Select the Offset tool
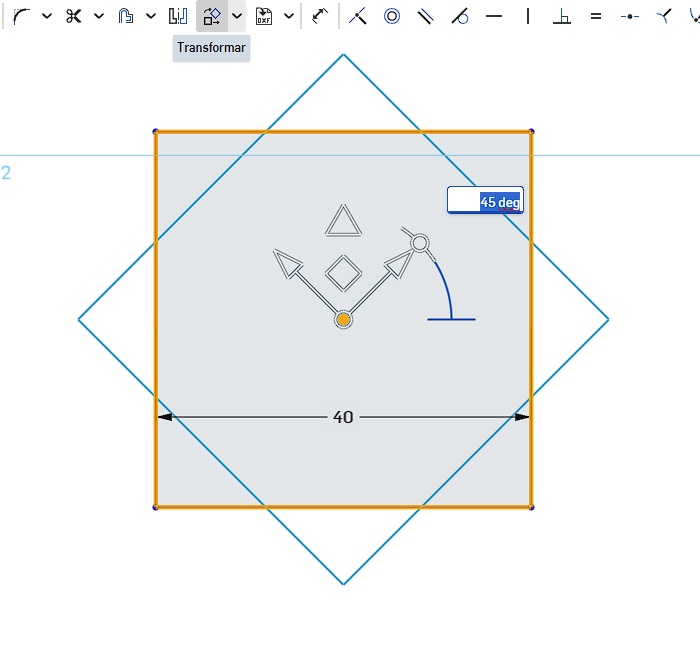 coord(126,16)
